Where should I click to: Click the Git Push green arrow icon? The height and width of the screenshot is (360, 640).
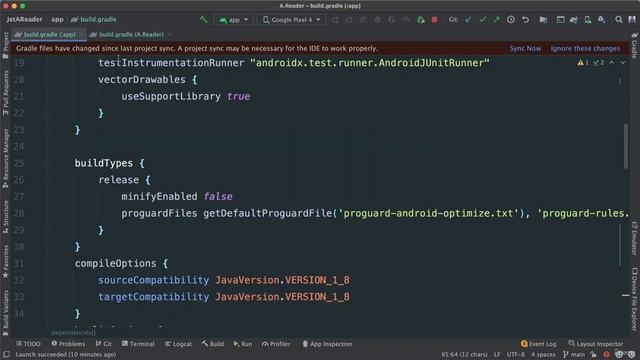pos(496,20)
